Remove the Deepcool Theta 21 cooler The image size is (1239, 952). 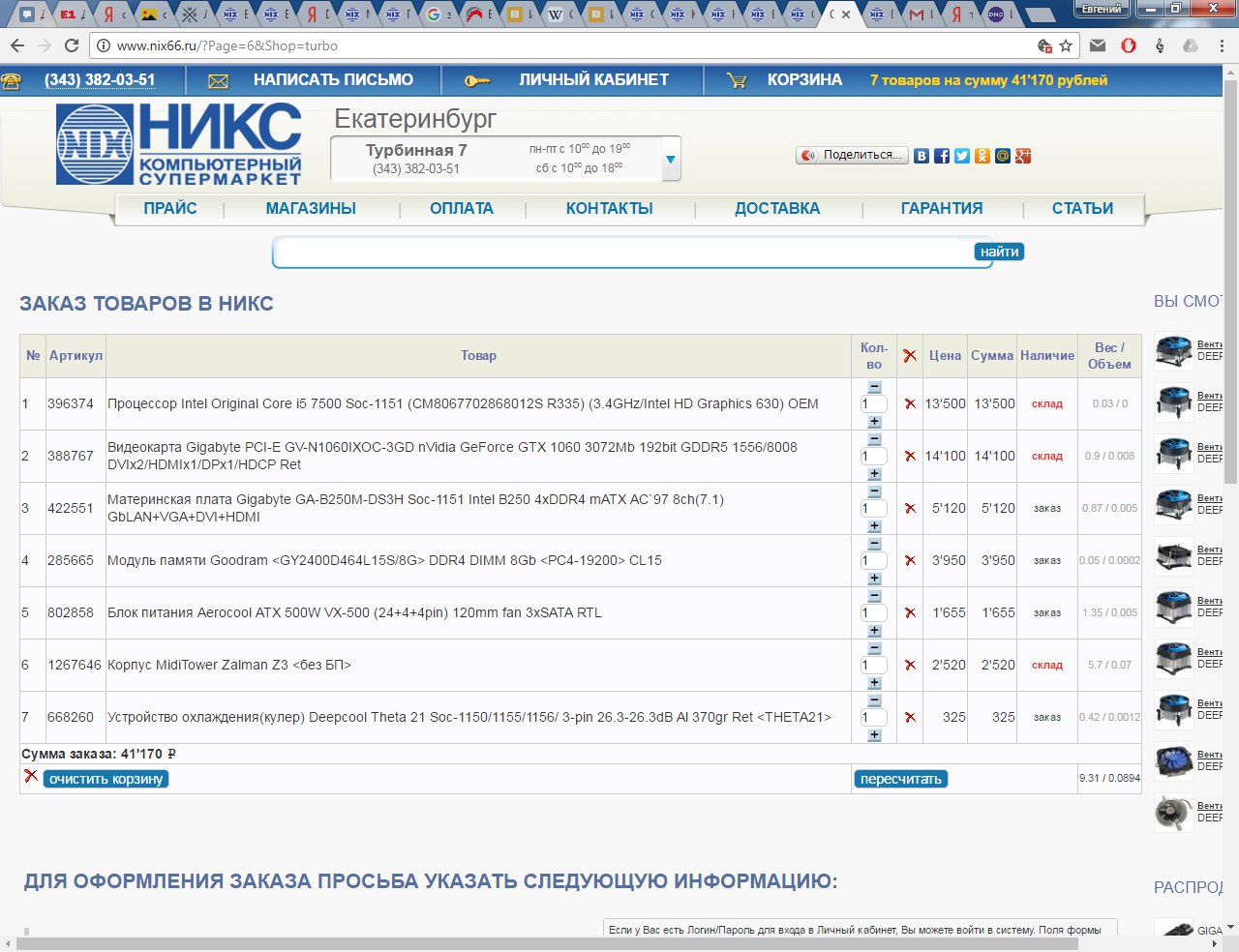point(910,717)
